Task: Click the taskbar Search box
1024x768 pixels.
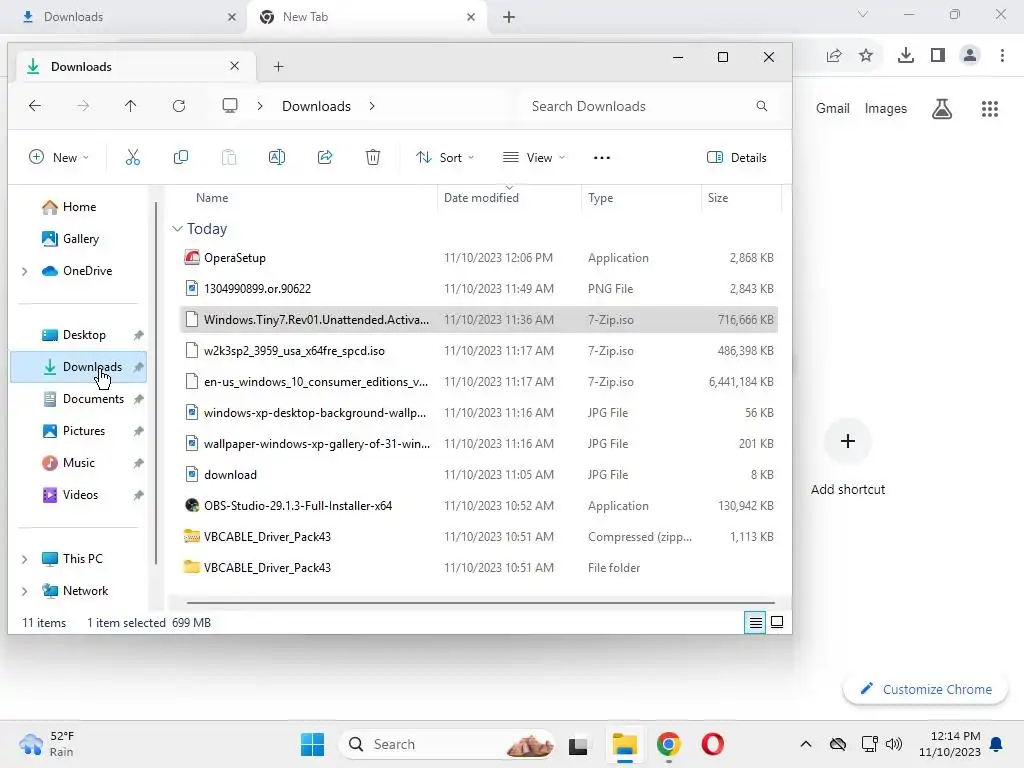Action: coord(447,744)
